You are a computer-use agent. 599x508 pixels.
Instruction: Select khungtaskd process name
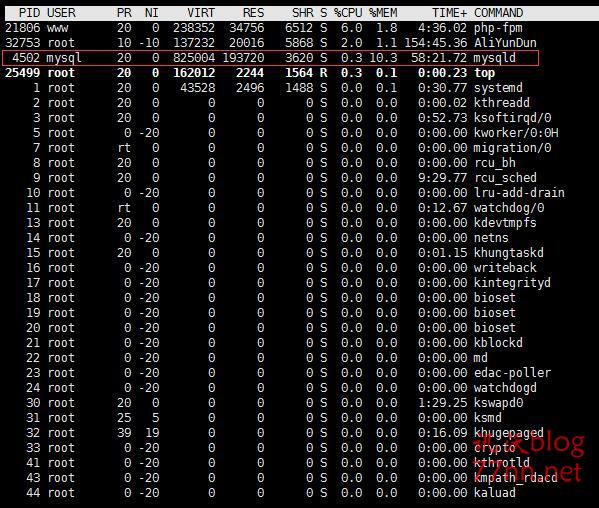coord(509,253)
